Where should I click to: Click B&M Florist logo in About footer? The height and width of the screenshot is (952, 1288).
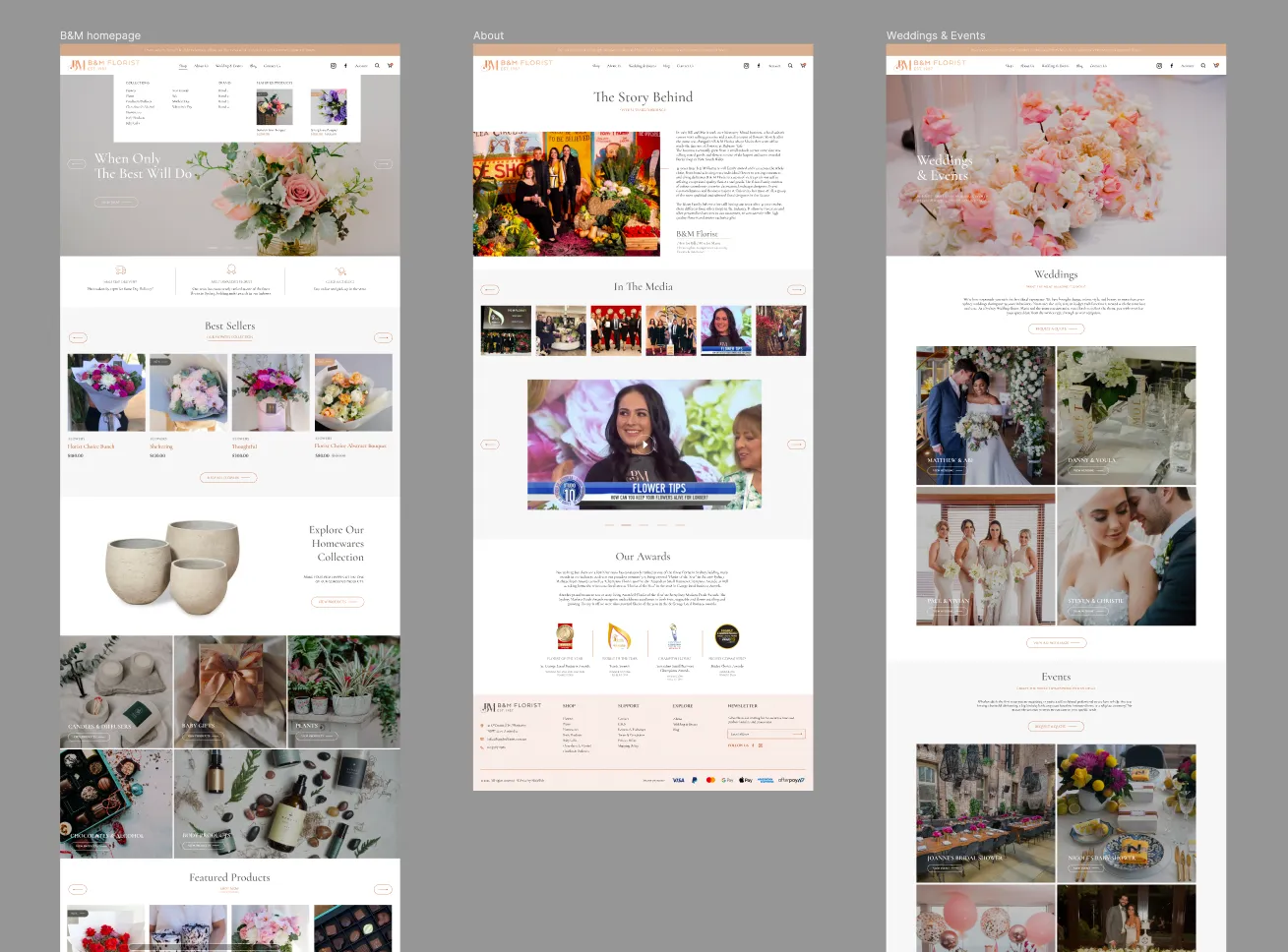pos(512,706)
